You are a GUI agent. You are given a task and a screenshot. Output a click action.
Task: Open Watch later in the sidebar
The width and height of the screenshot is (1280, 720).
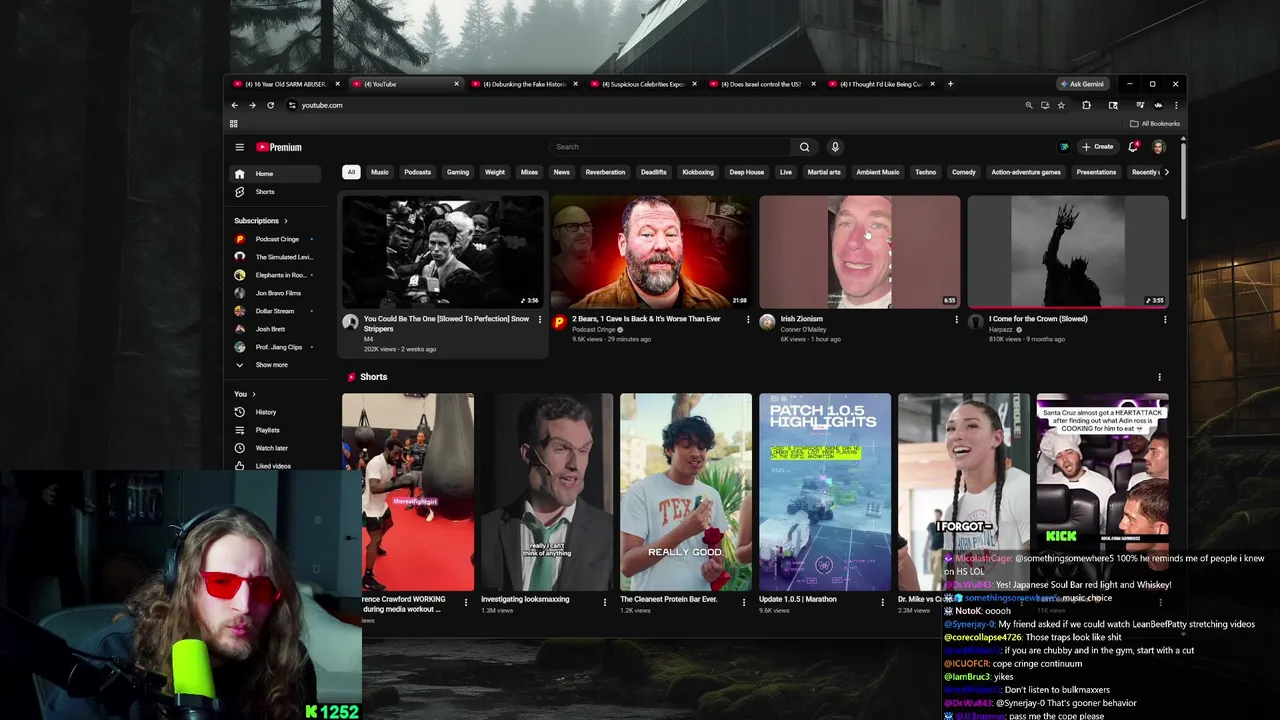click(275, 448)
